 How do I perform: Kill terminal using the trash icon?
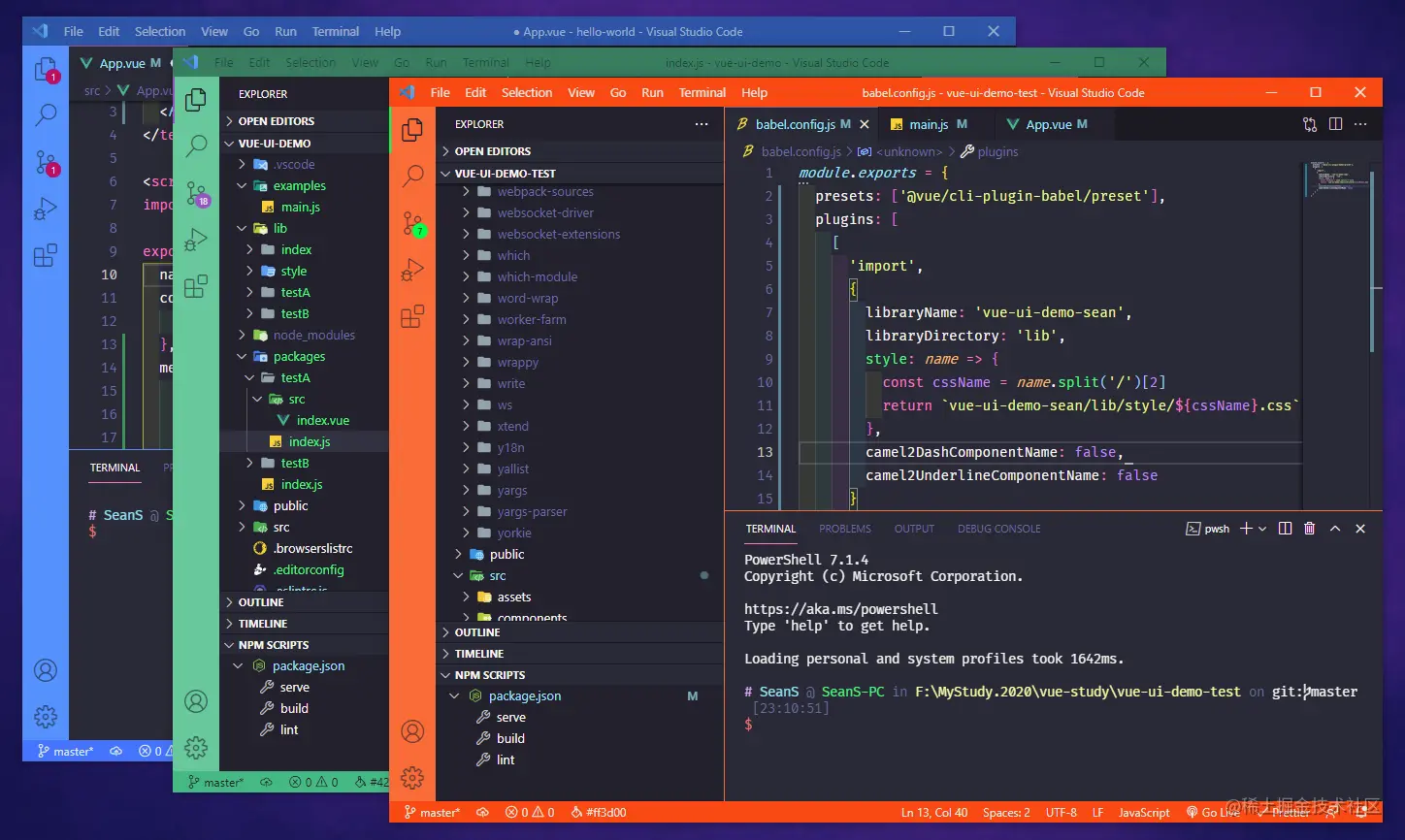[x=1310, y=529]
